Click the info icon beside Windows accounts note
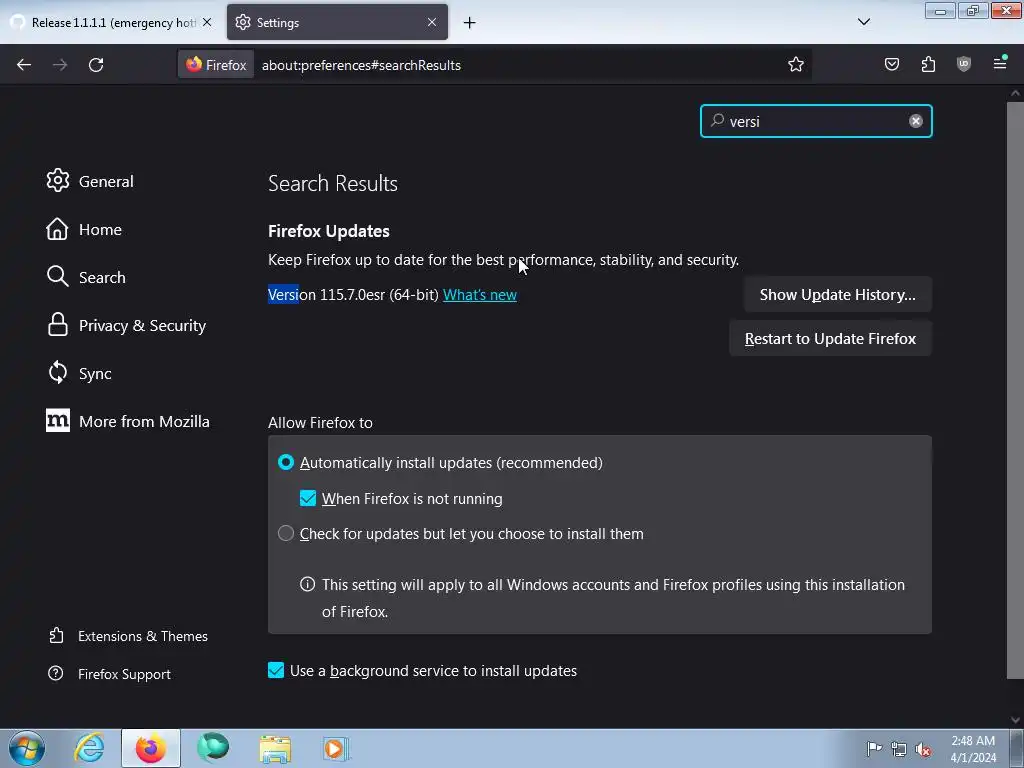Image resolution: width=1024 pixels, height=768 pixels. point(307,584)
